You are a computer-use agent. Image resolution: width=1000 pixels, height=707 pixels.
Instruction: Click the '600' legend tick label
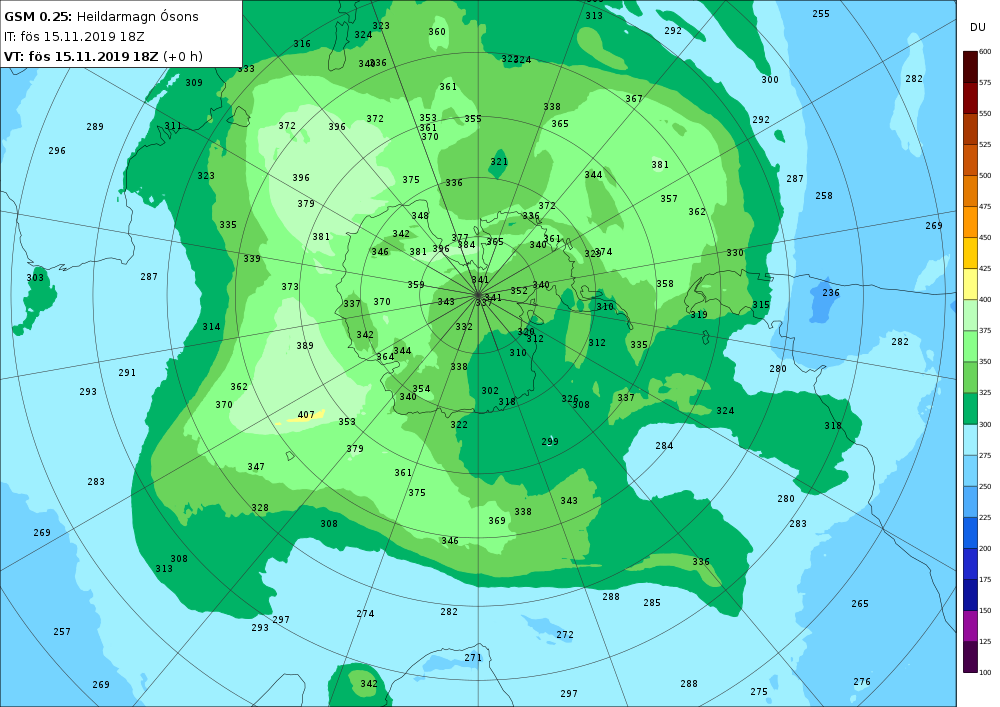coord(985,52)
